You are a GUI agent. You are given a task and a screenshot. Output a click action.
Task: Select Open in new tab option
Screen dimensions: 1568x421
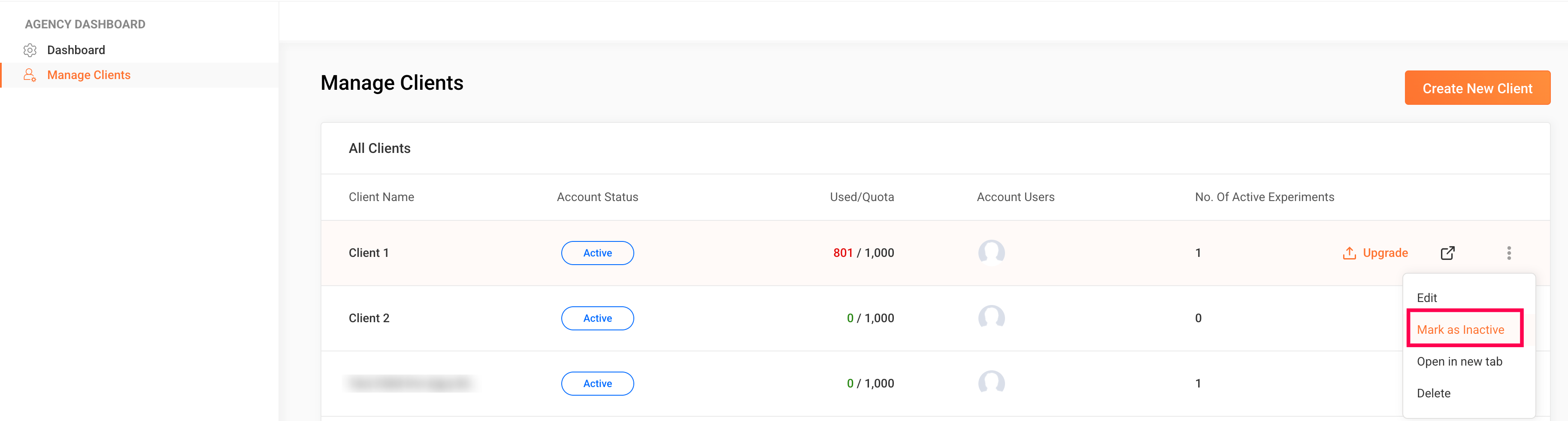1459,361
